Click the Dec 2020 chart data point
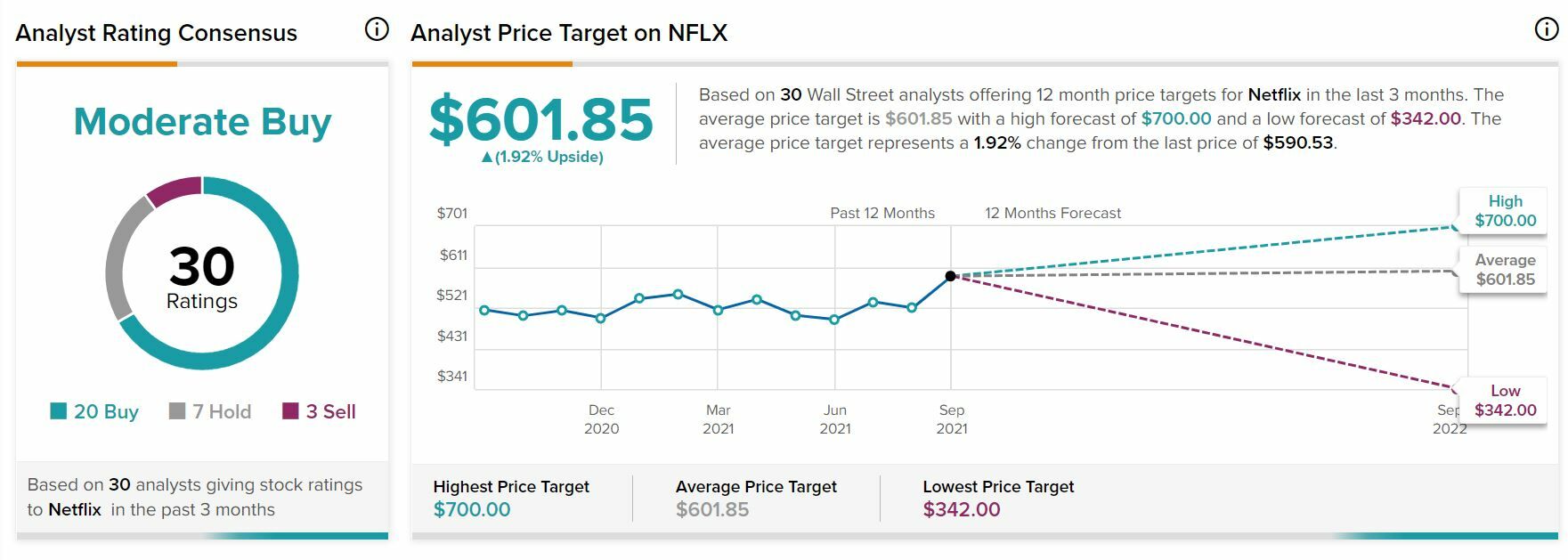1568x560 pixels. coord(601,318)
